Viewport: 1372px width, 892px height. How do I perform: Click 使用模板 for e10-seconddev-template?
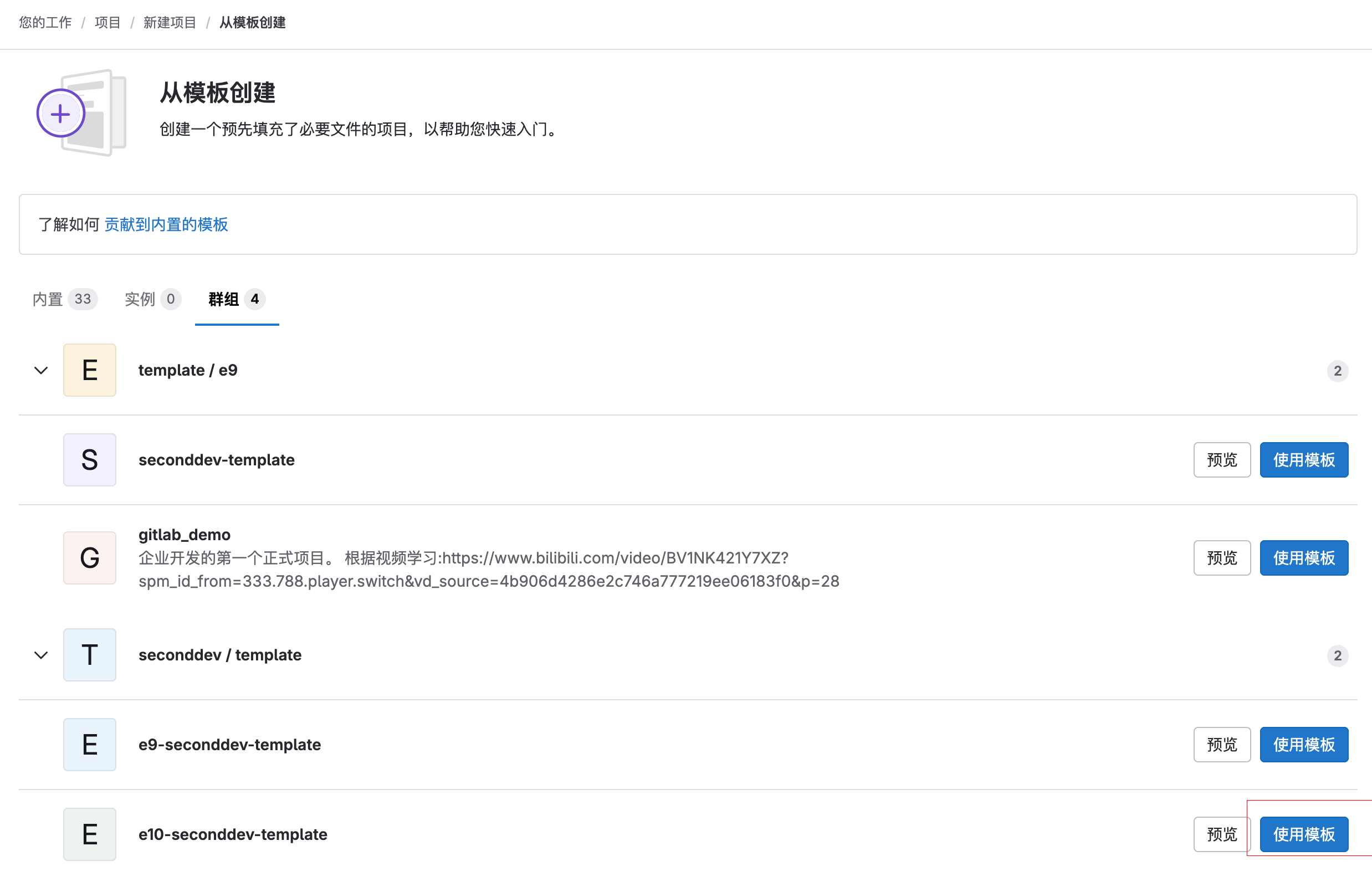(x=1304, y=834)
